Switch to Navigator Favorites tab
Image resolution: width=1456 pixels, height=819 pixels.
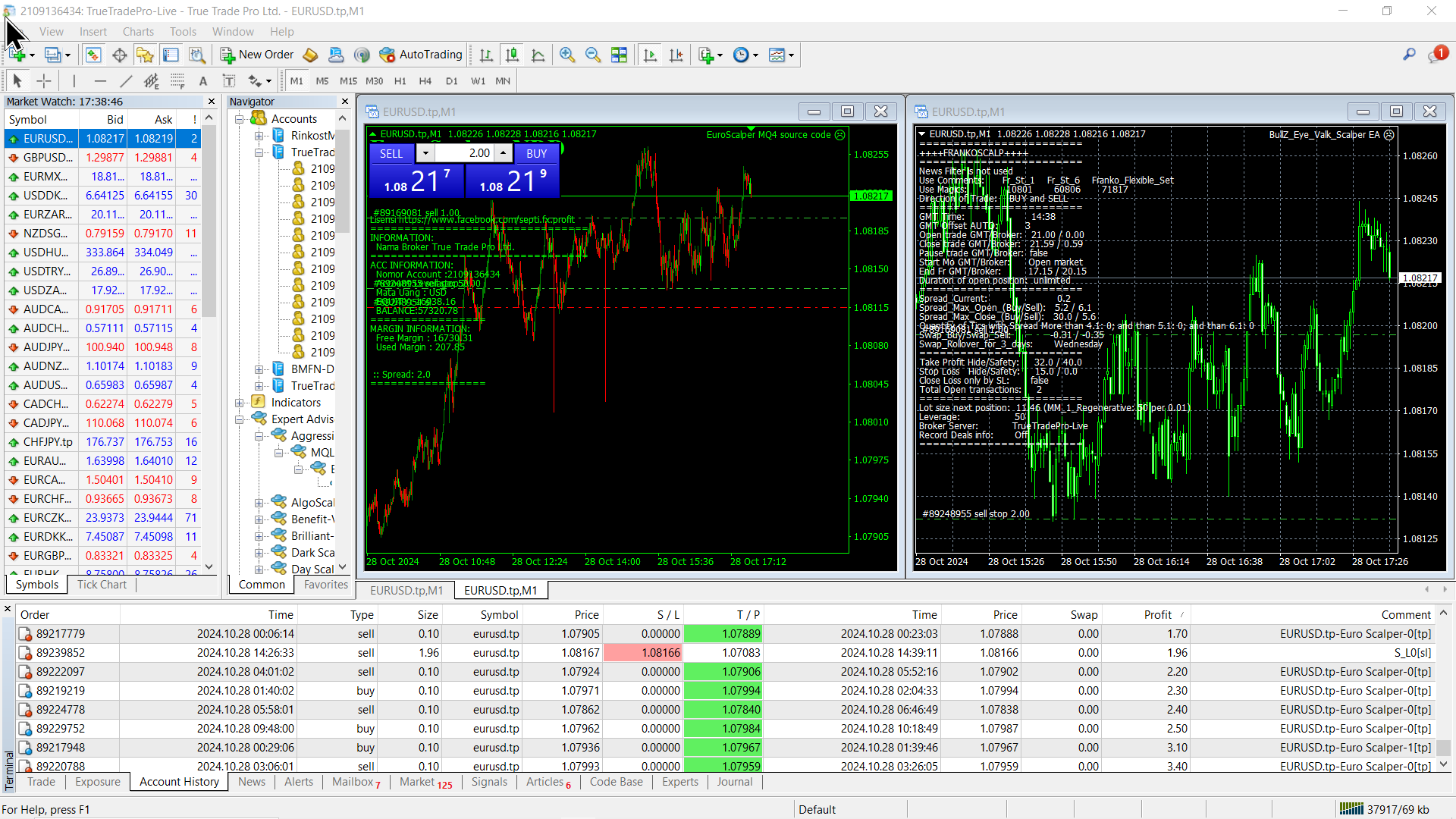(326, 585)
